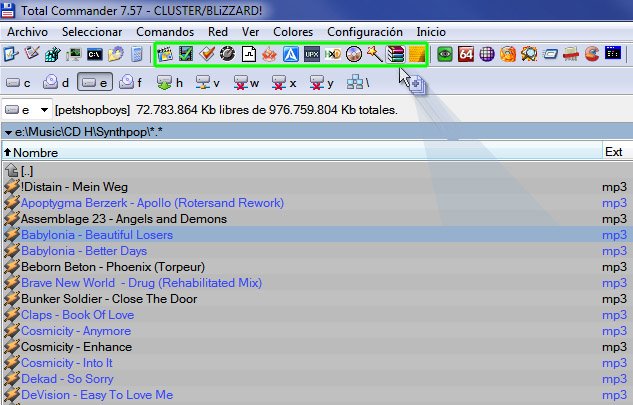This screenshot has width=633, height=405.
Task: Click the computer monitor system icon
Action: [73, 54]
